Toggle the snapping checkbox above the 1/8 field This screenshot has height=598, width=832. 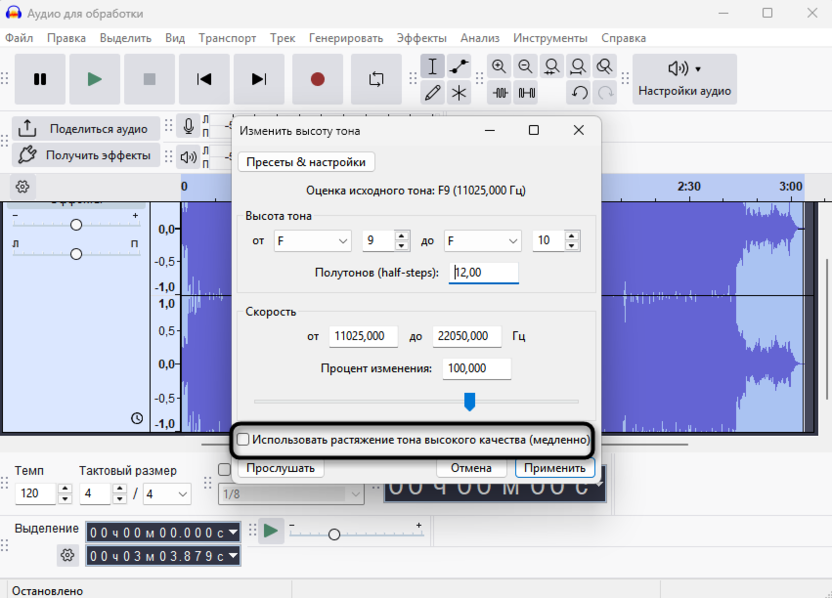click(224, 471)
